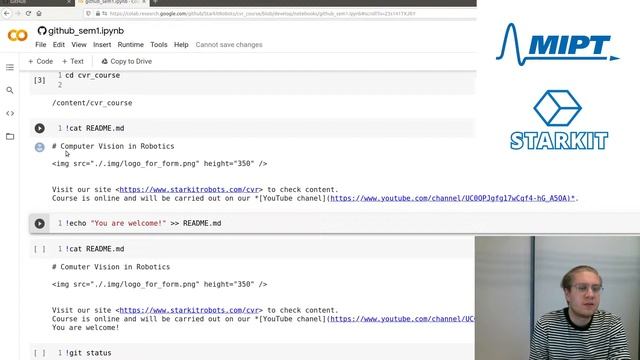Click the output collapse icon under first cat cell

click(40, 147)
